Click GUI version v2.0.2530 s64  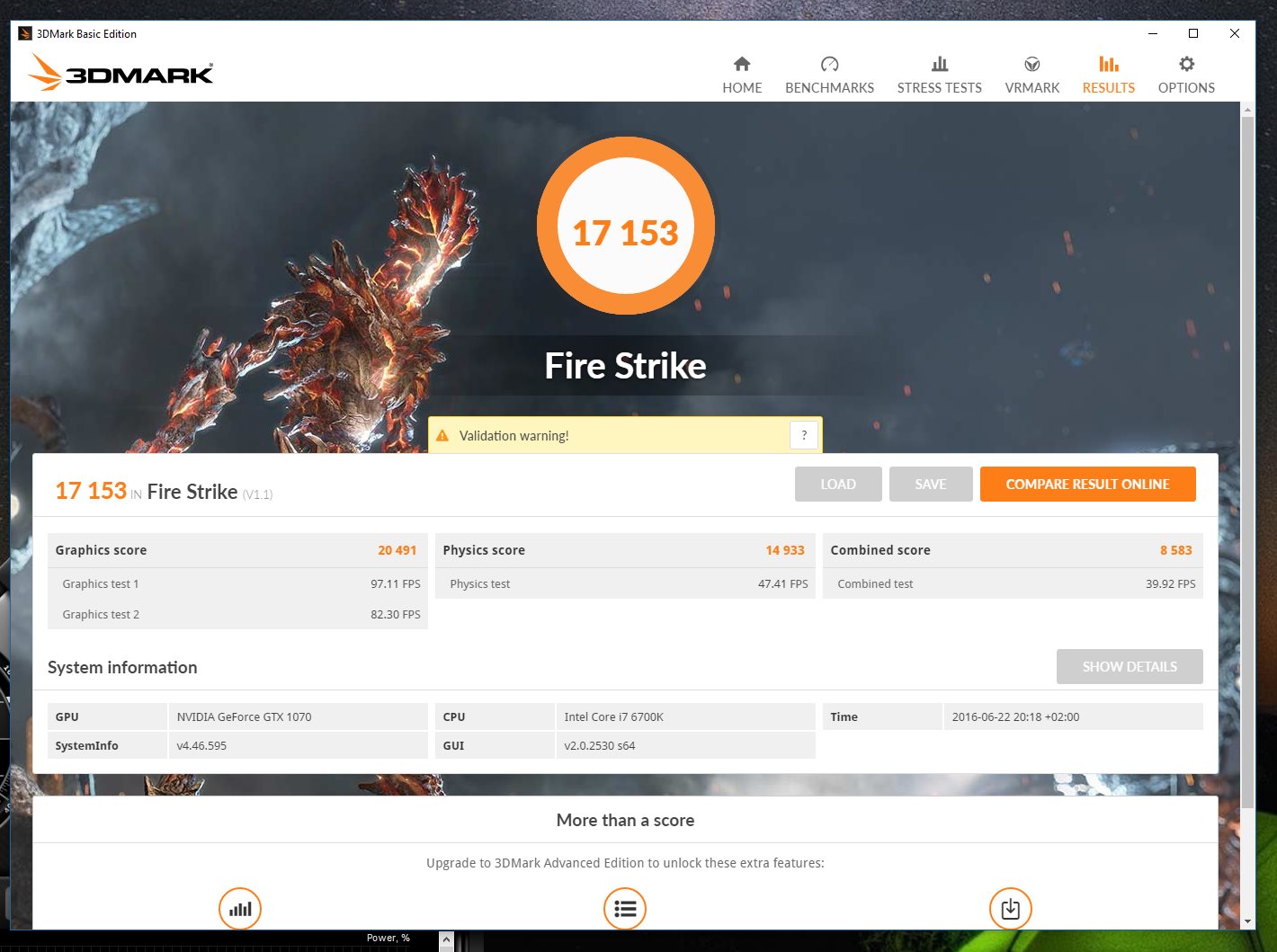click(x=600, y=745)
